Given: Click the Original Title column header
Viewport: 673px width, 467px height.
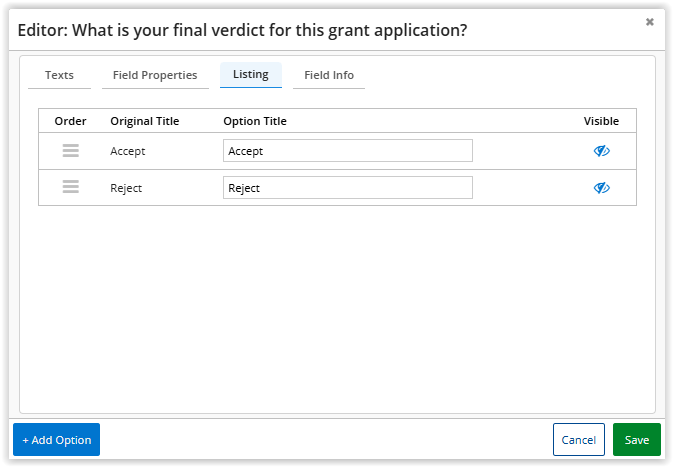Looking at the screenshot, I should tap(145, 121).
